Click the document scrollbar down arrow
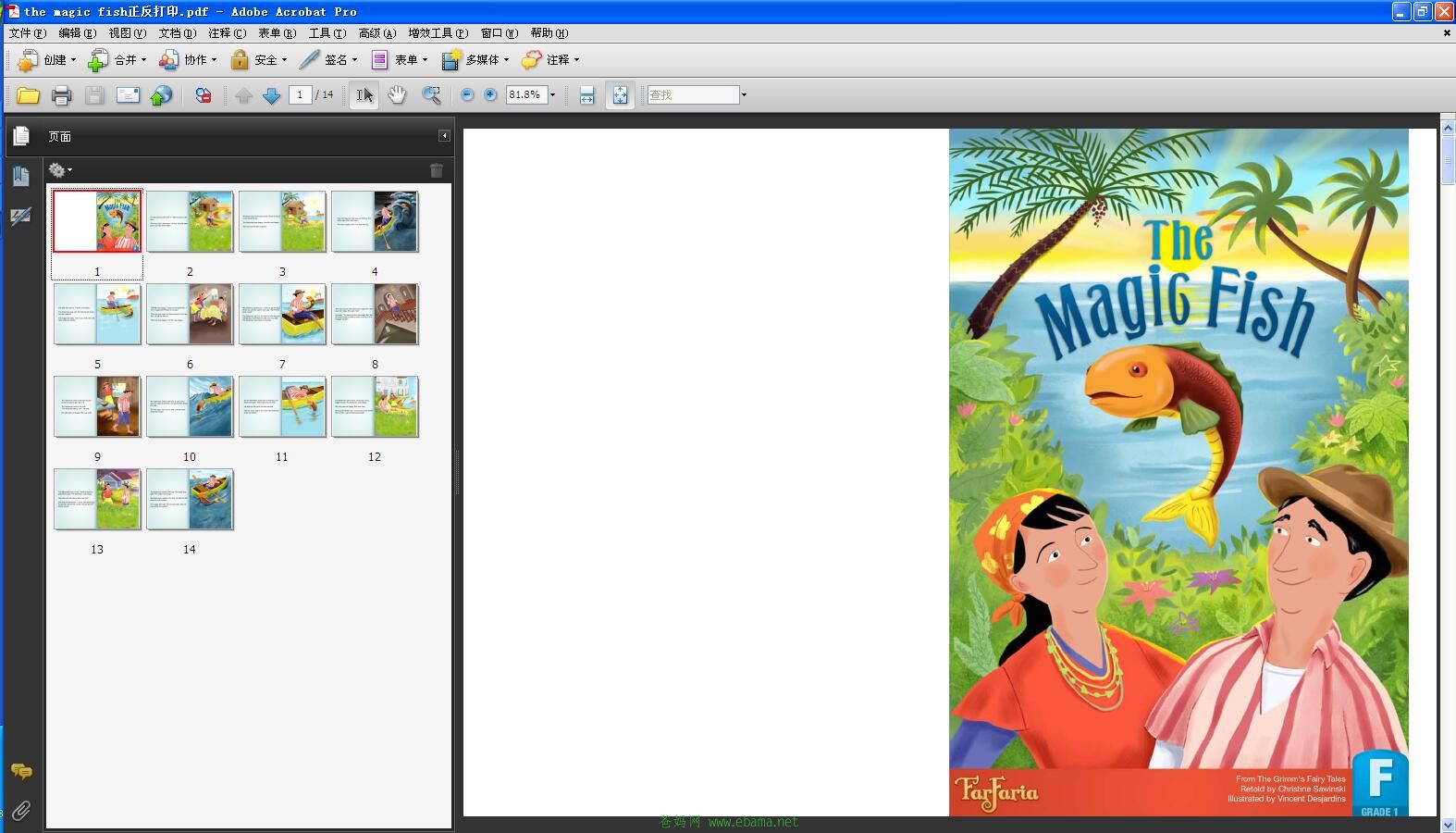 click(x=1448, y=825)
